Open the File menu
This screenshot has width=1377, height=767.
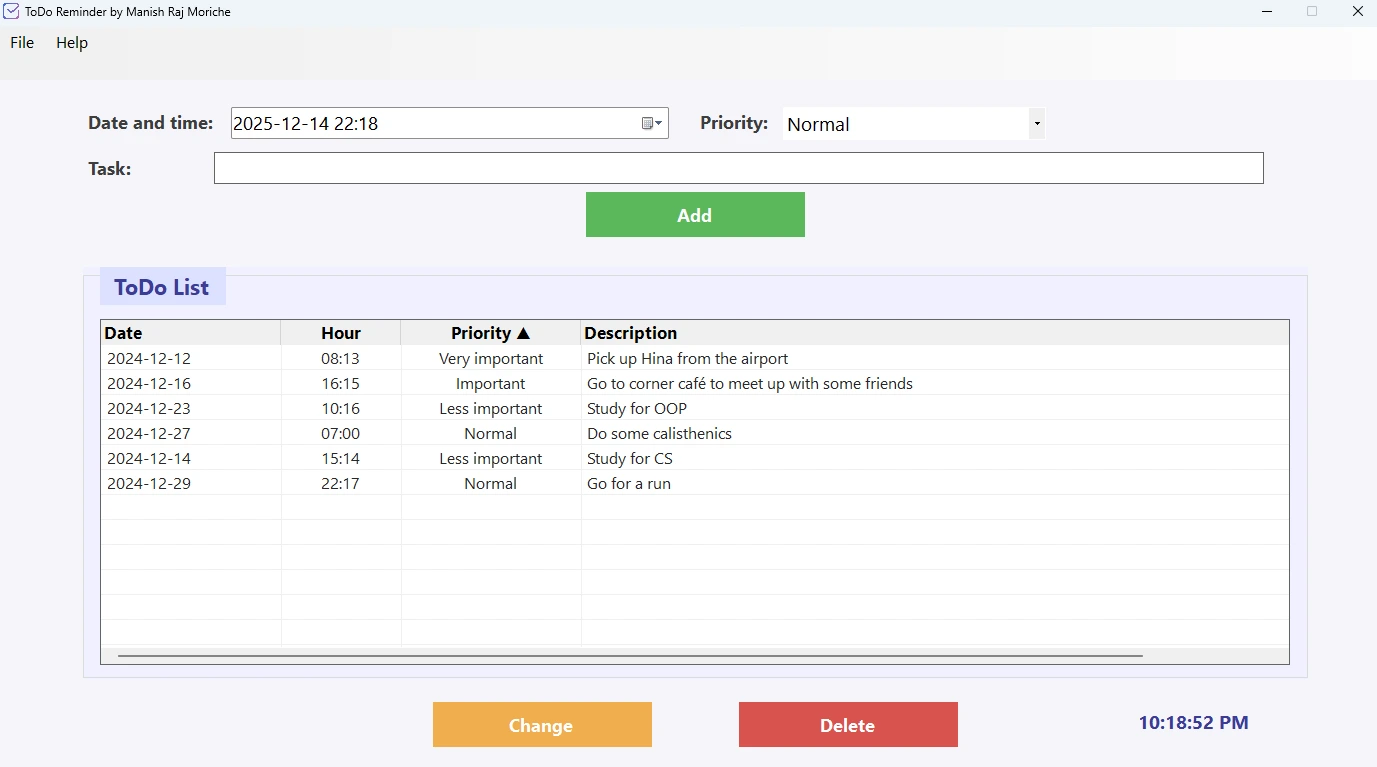tap(20, 42)
